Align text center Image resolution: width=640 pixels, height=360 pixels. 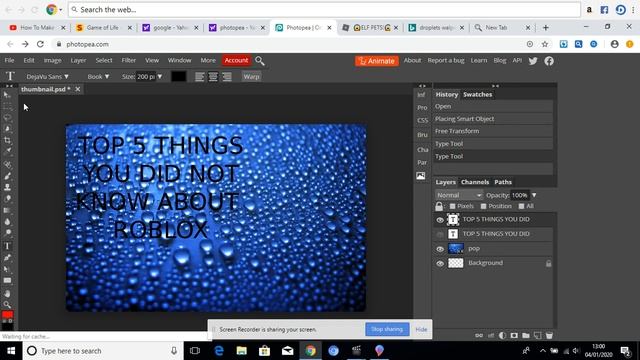(213, 77)
